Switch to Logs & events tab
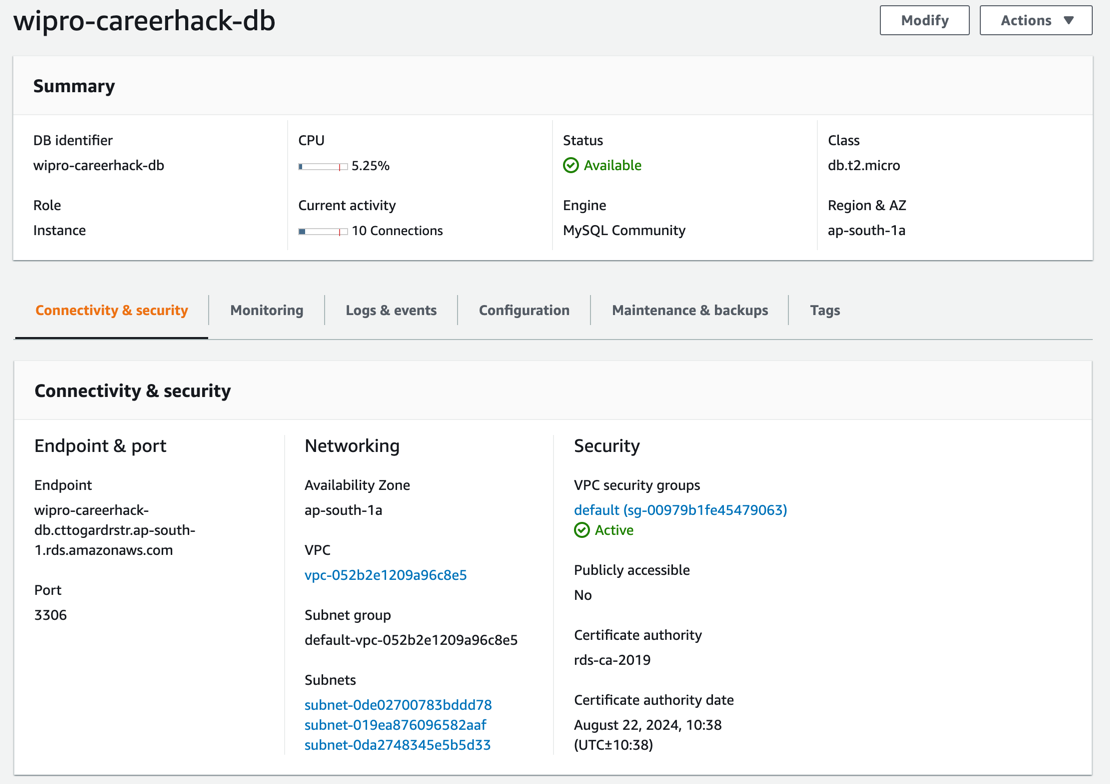1110x784 pixels. point(391,310)
